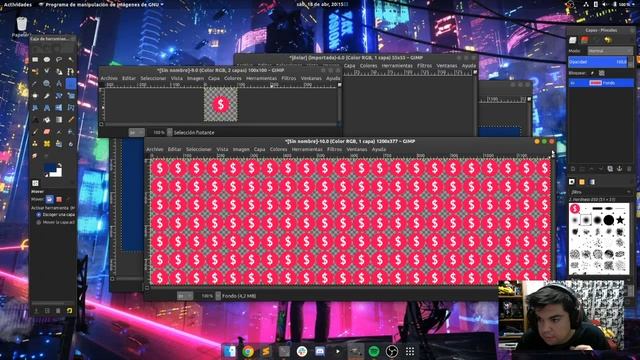Open OBS Studio from the dock
Screen dimensions: 640x360
(391, 351)
